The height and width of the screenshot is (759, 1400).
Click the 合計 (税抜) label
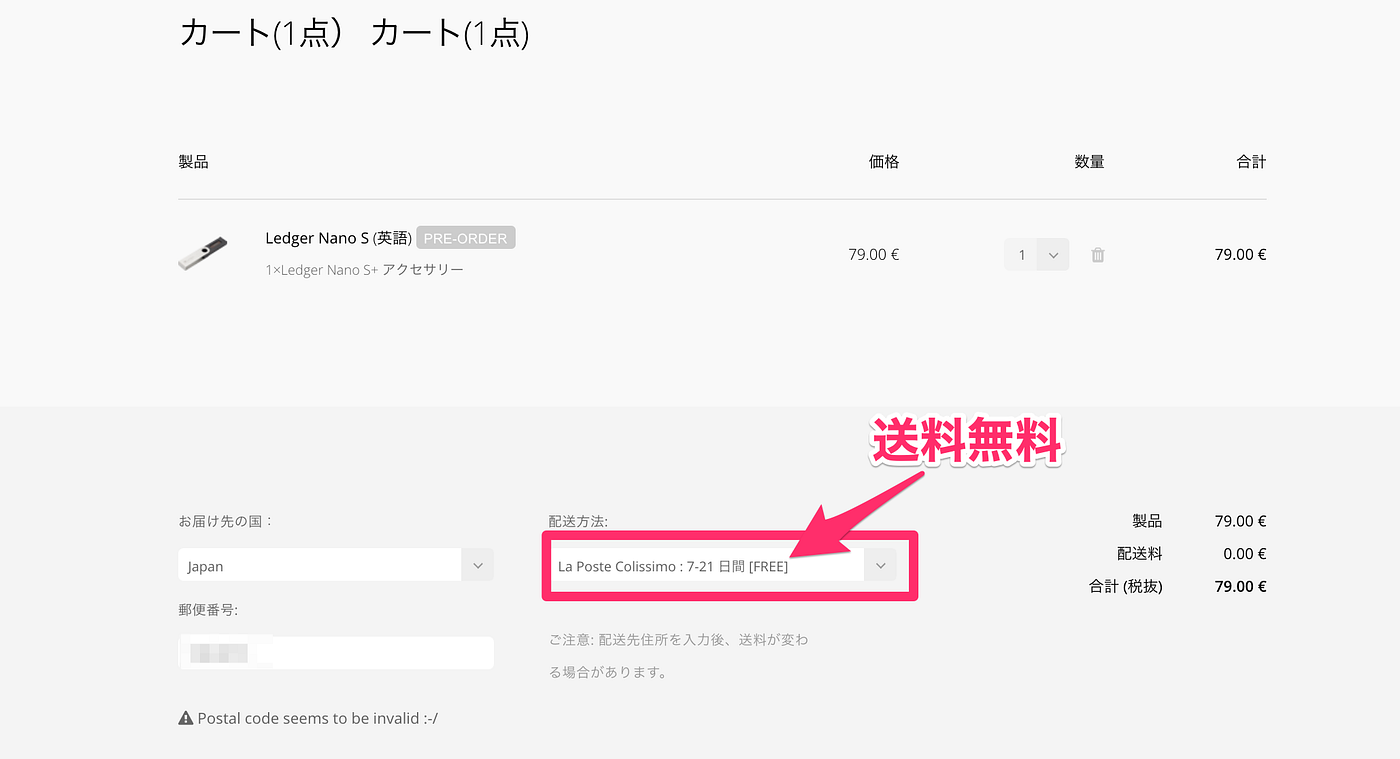pyautogui.click(x=1126, y=587)
